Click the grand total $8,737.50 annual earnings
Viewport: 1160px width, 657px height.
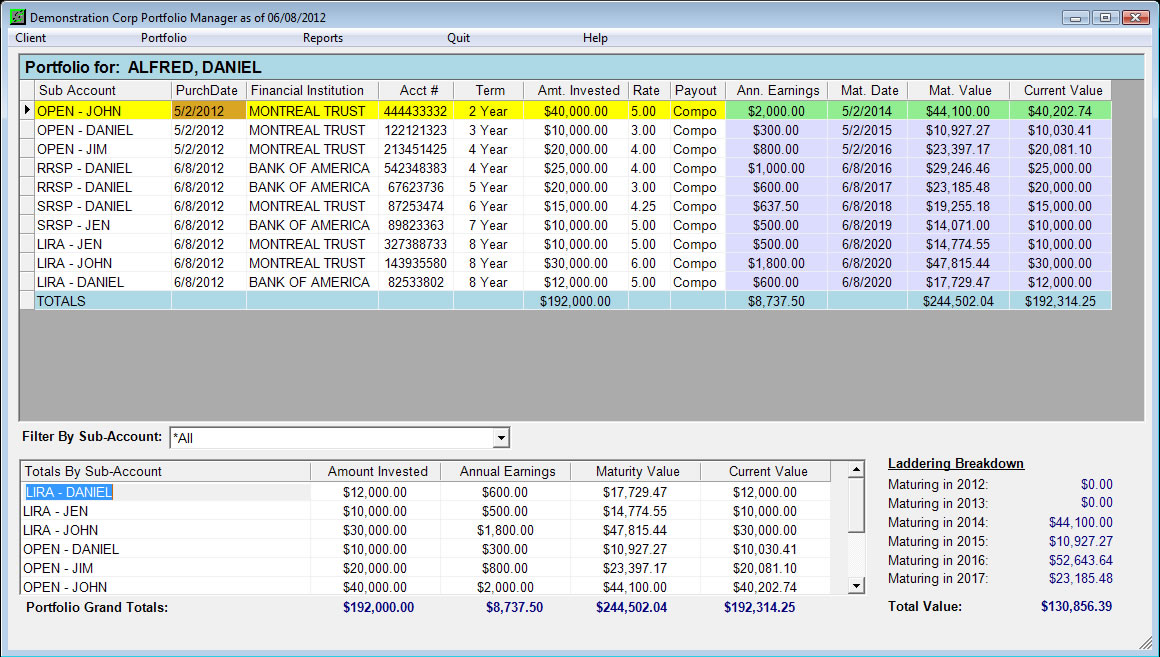tap(514, 607)
